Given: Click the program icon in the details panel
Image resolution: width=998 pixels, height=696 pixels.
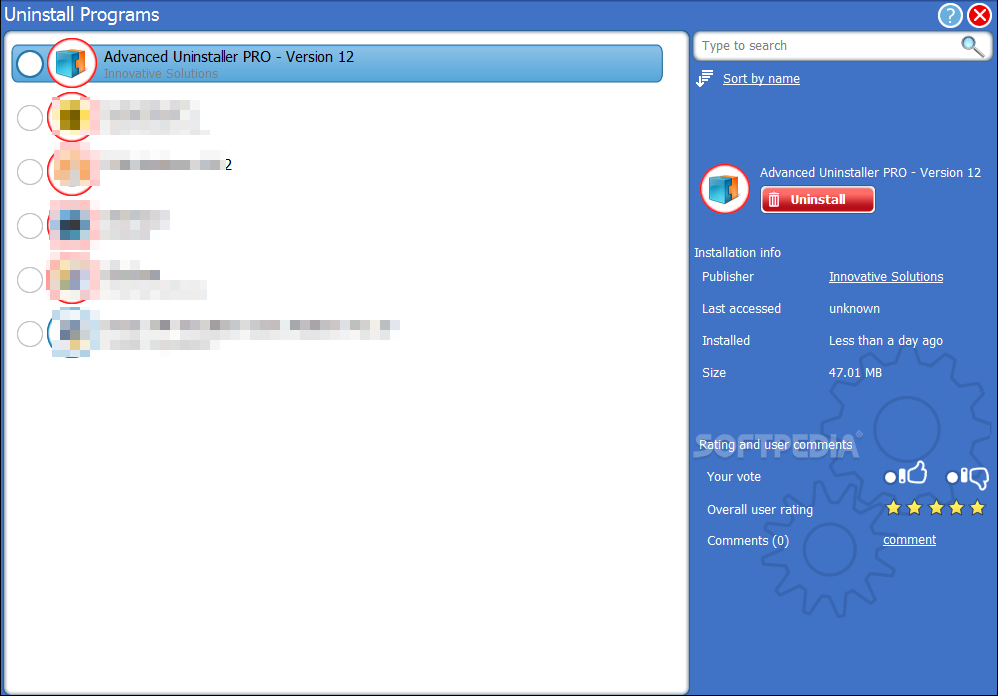Looking at the screenshot, I should [725, 189].
